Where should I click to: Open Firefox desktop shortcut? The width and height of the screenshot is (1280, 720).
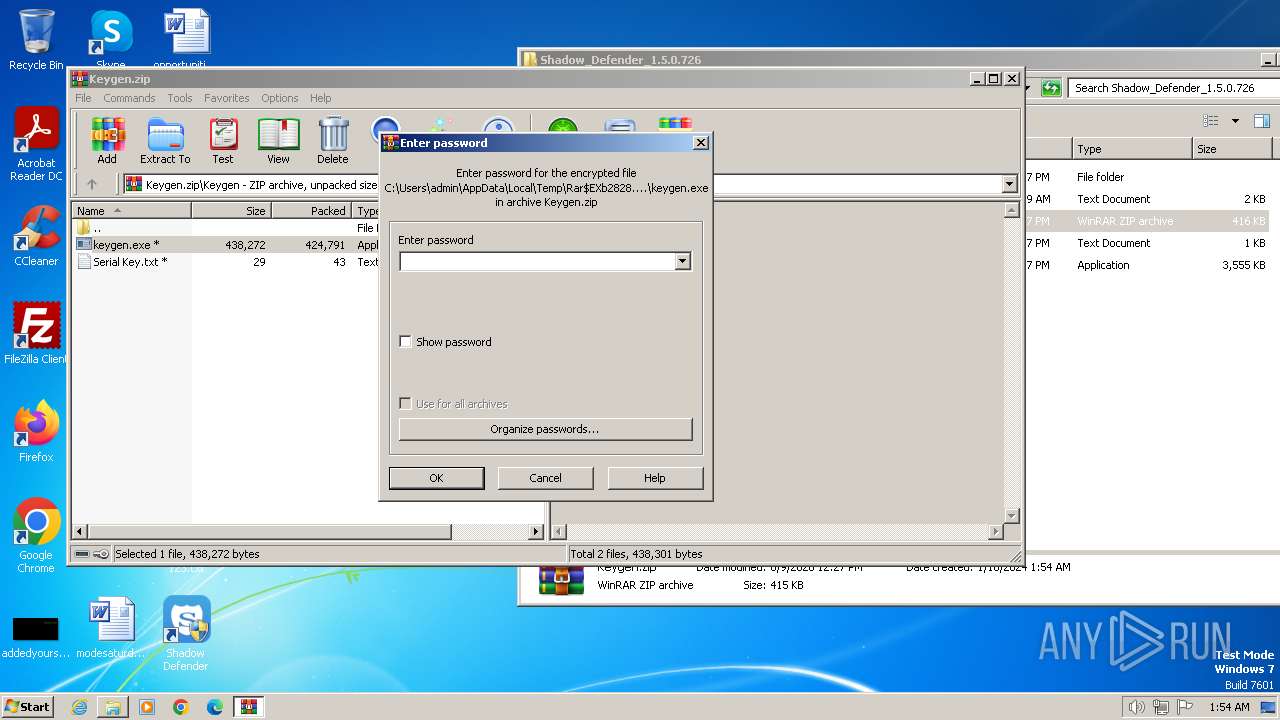click(x=36, y=432)
